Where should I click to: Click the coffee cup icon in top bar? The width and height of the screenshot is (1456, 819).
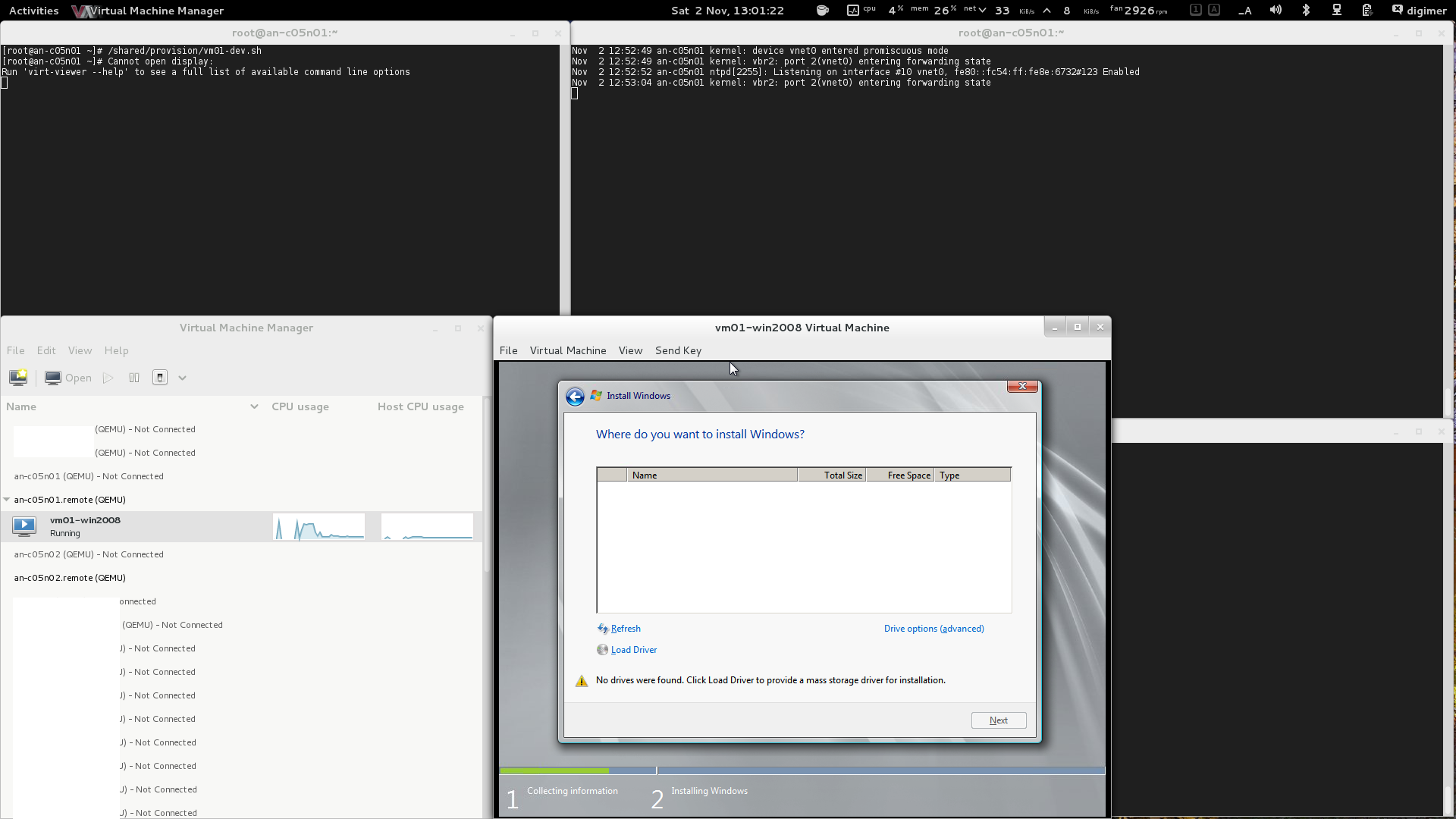point(822,11)
